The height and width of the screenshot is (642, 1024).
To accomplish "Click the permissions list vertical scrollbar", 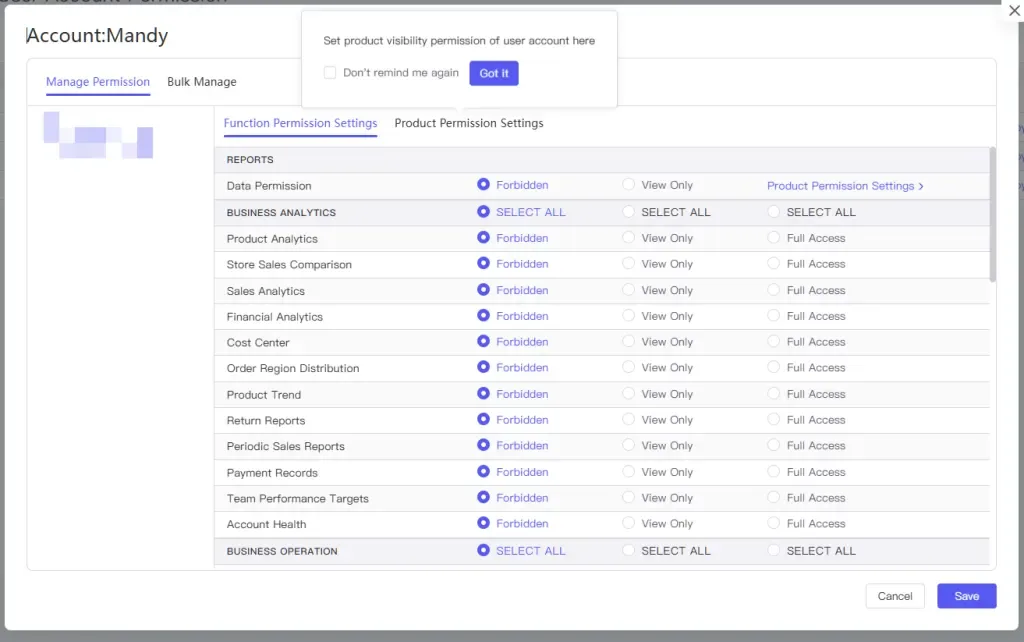I will pos(993,215).
